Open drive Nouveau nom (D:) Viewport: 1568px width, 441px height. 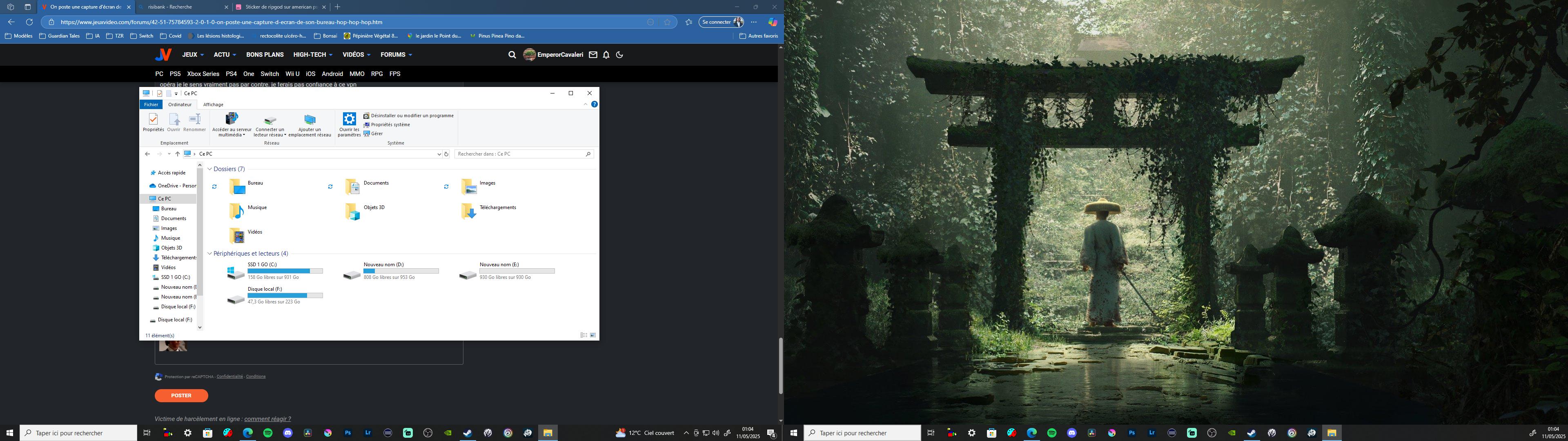coord(391,271)
